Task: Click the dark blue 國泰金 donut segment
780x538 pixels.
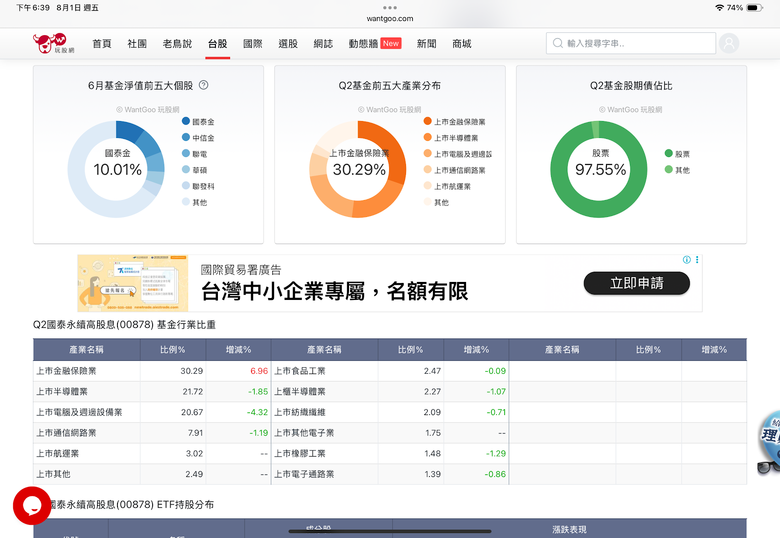Action: [x=128, y=131]
